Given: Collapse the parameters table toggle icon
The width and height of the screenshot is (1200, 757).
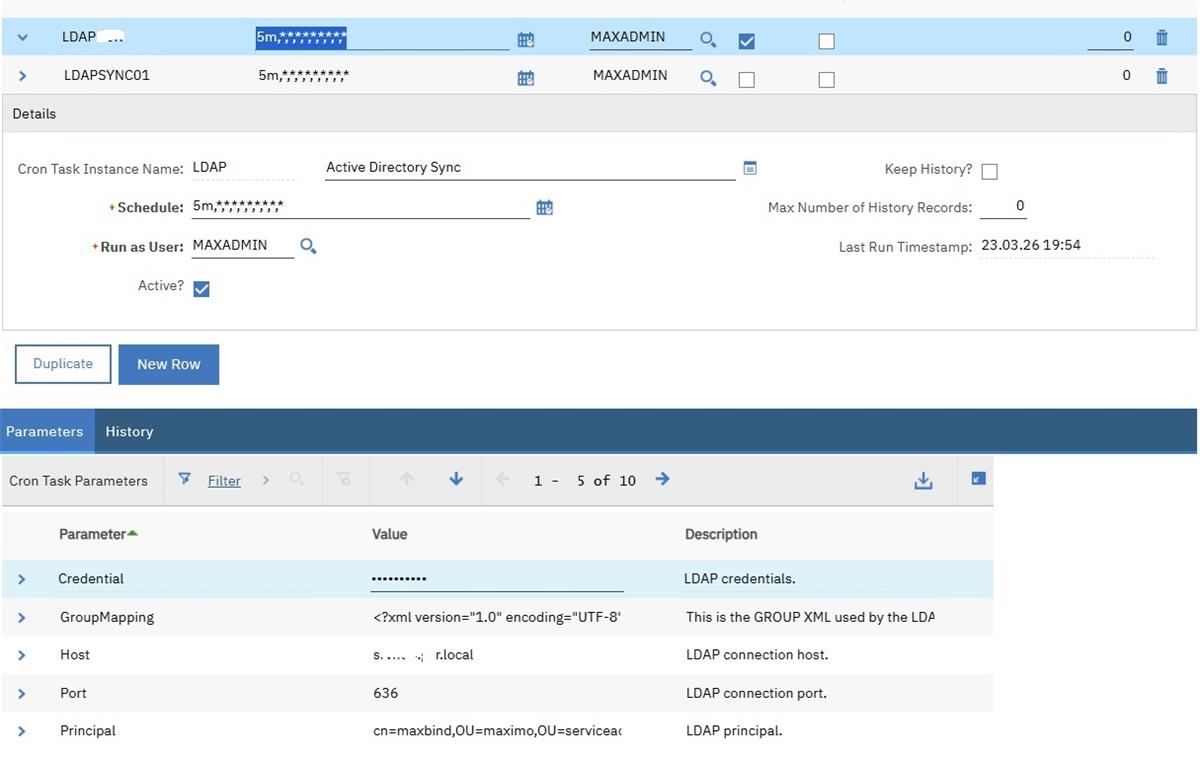Looking at the screenshot, I should coord(978,479).
